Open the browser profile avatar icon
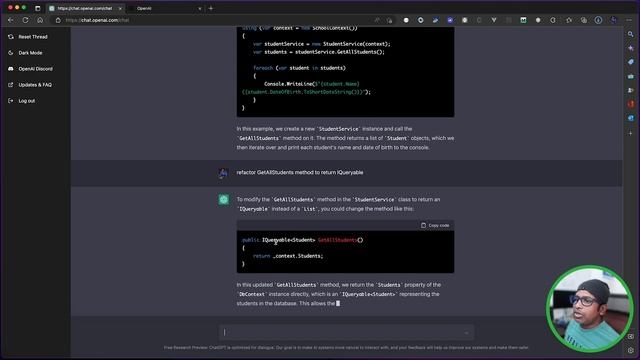 coord(613,20)
